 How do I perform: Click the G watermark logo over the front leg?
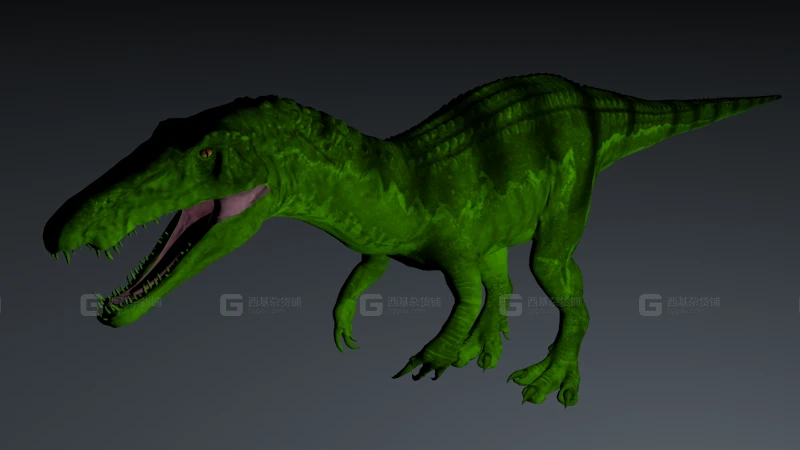point(511,305)
